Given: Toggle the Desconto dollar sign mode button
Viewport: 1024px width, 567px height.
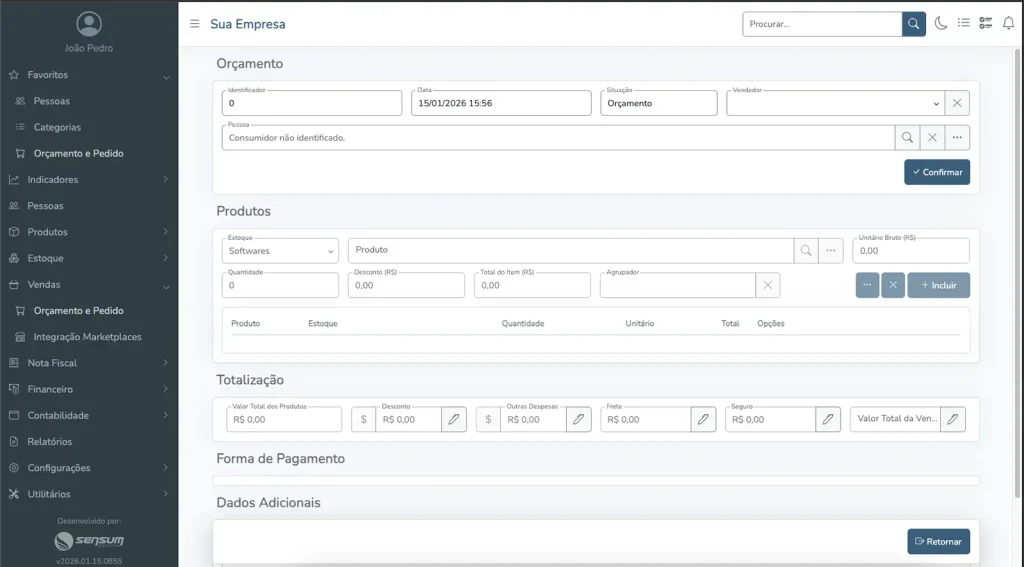Looking at the screenshot, I should [x=363, y=420].
